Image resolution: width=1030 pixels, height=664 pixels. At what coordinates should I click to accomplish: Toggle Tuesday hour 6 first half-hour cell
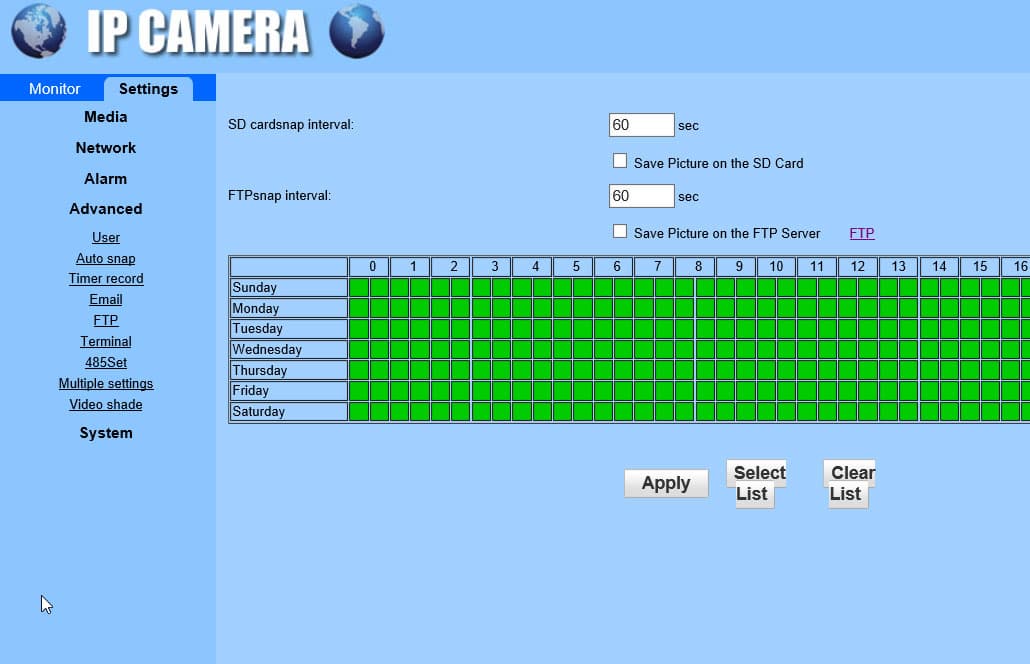604,328
